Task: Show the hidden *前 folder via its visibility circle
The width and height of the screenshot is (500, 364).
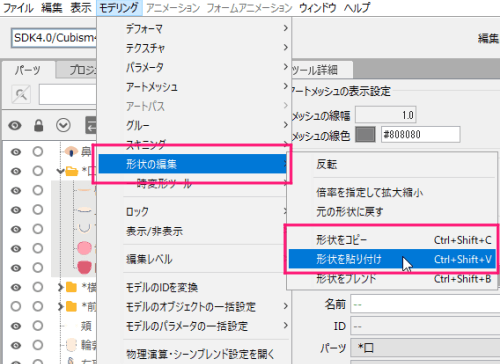Action: pyautogui.click(x=16, y=306)
